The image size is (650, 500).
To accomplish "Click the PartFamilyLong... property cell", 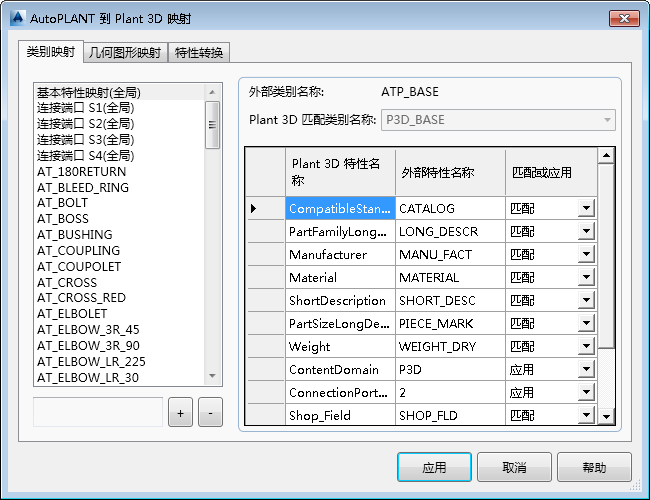I will pyautogui.click(x=340, y=231).
